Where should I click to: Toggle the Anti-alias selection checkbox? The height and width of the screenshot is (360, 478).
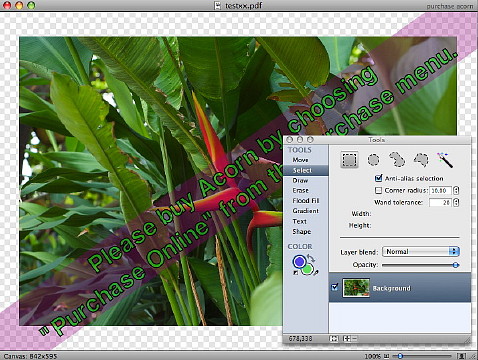pyautogui.click(x=378, y=178)
